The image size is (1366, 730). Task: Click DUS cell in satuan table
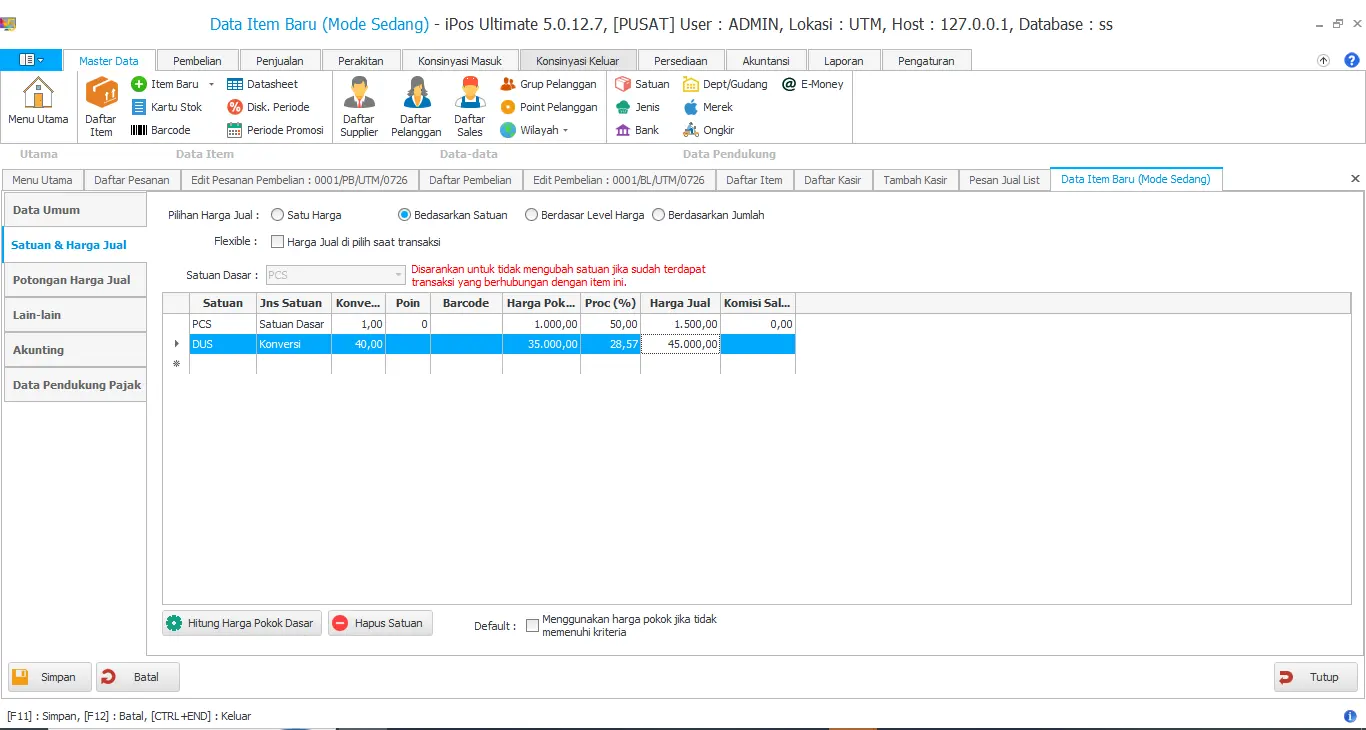coord(223,344)
